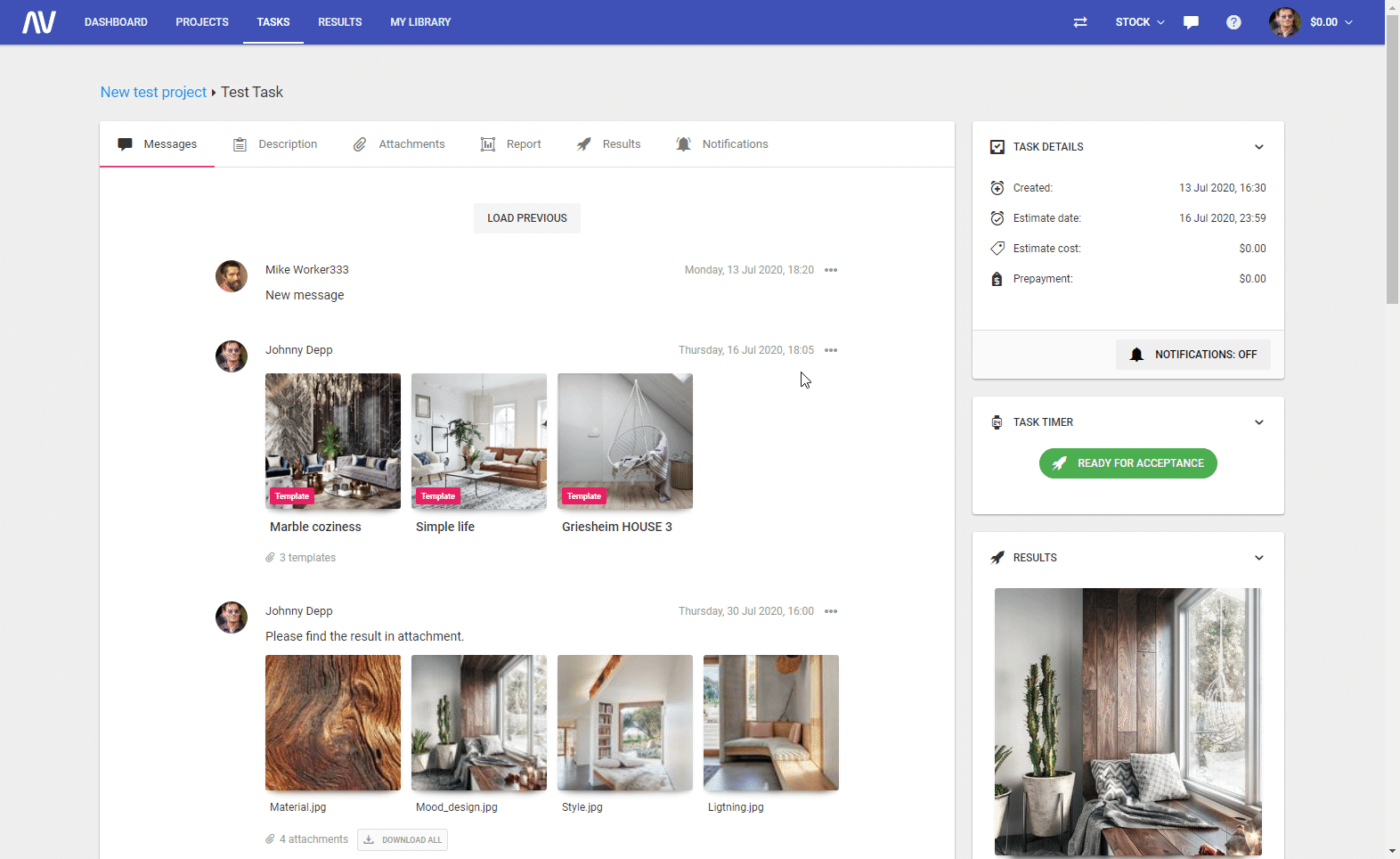Collapse the Results panel chevron
Viewport: 1400px width, 859px height.
(1258, 558)
